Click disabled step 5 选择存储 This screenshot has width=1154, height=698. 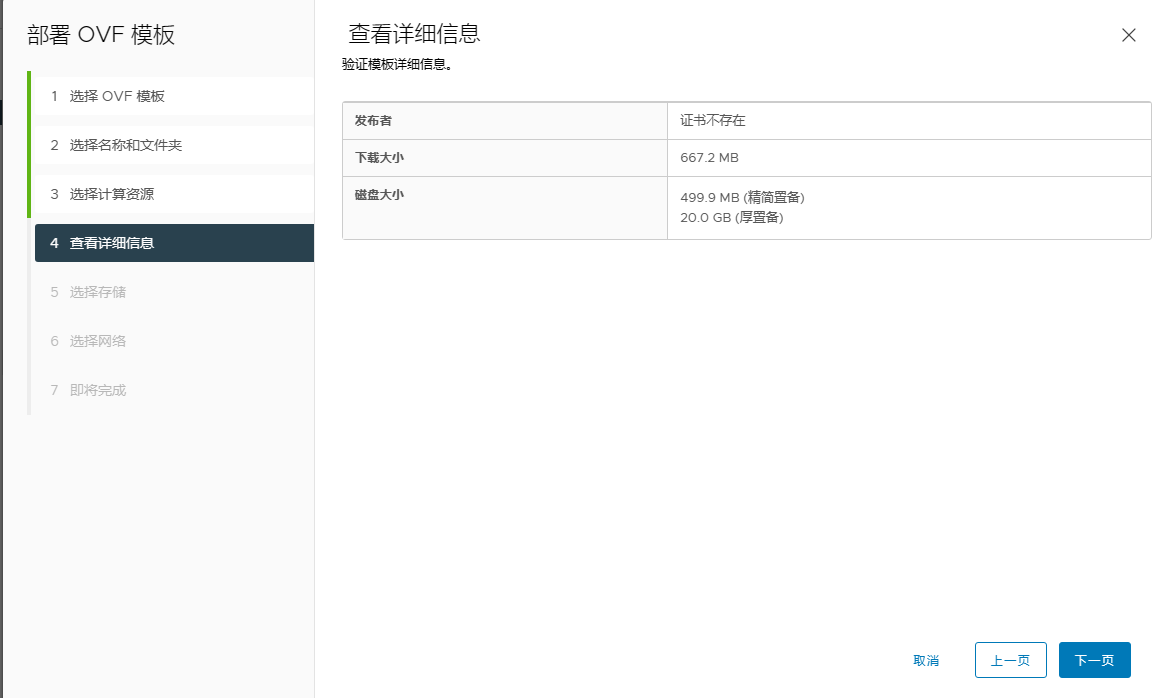pos(97,292)
